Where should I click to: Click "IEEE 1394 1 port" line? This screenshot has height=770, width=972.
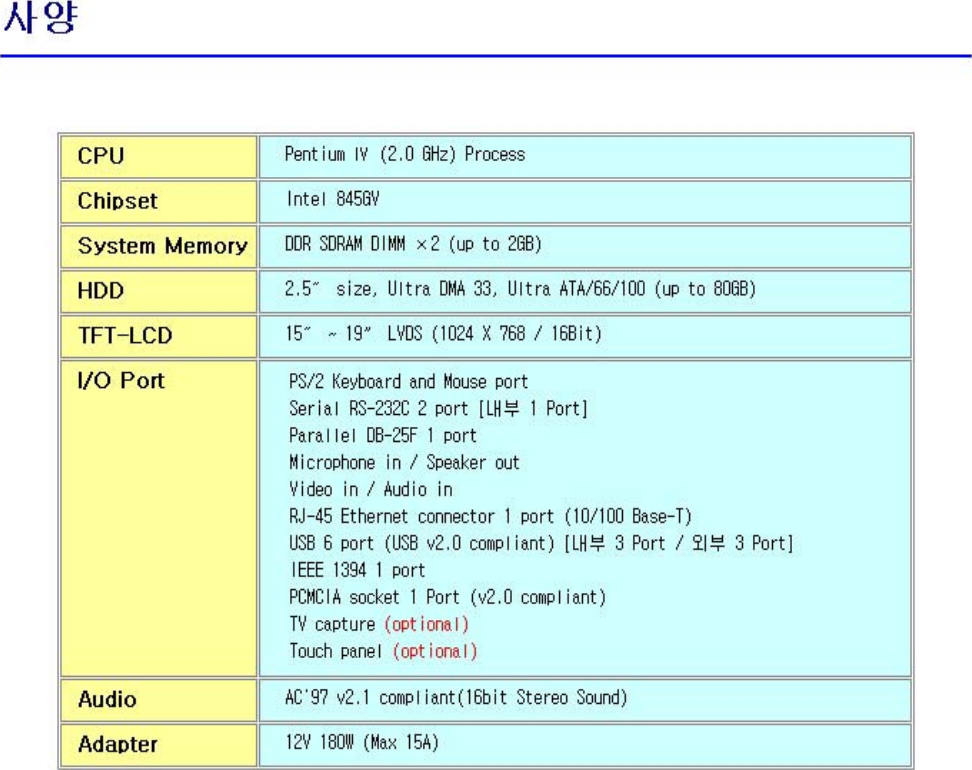[358, 570]
